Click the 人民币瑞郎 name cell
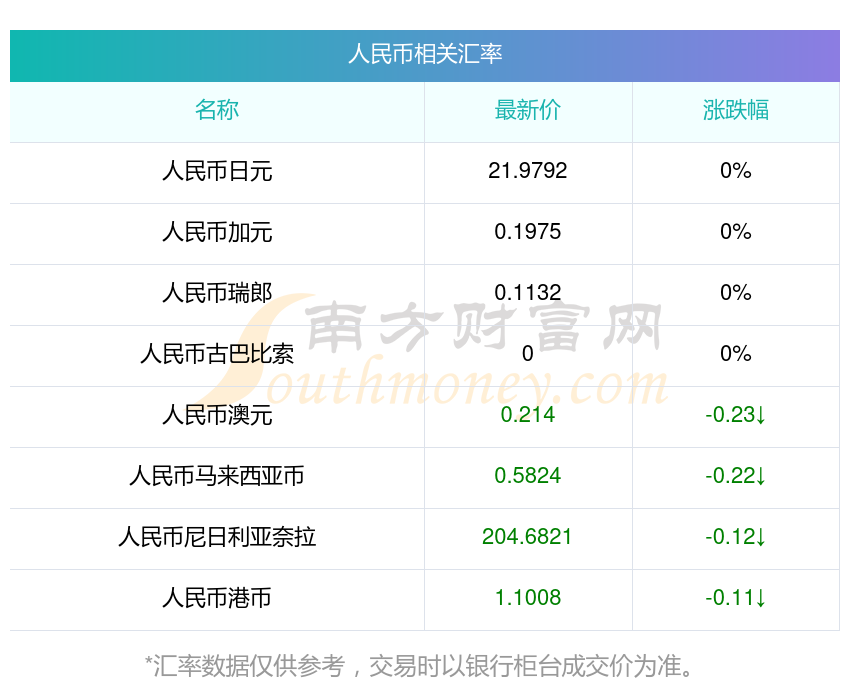Image resolution: width=850 pixels, height=697 pixels. pos(217,293)
